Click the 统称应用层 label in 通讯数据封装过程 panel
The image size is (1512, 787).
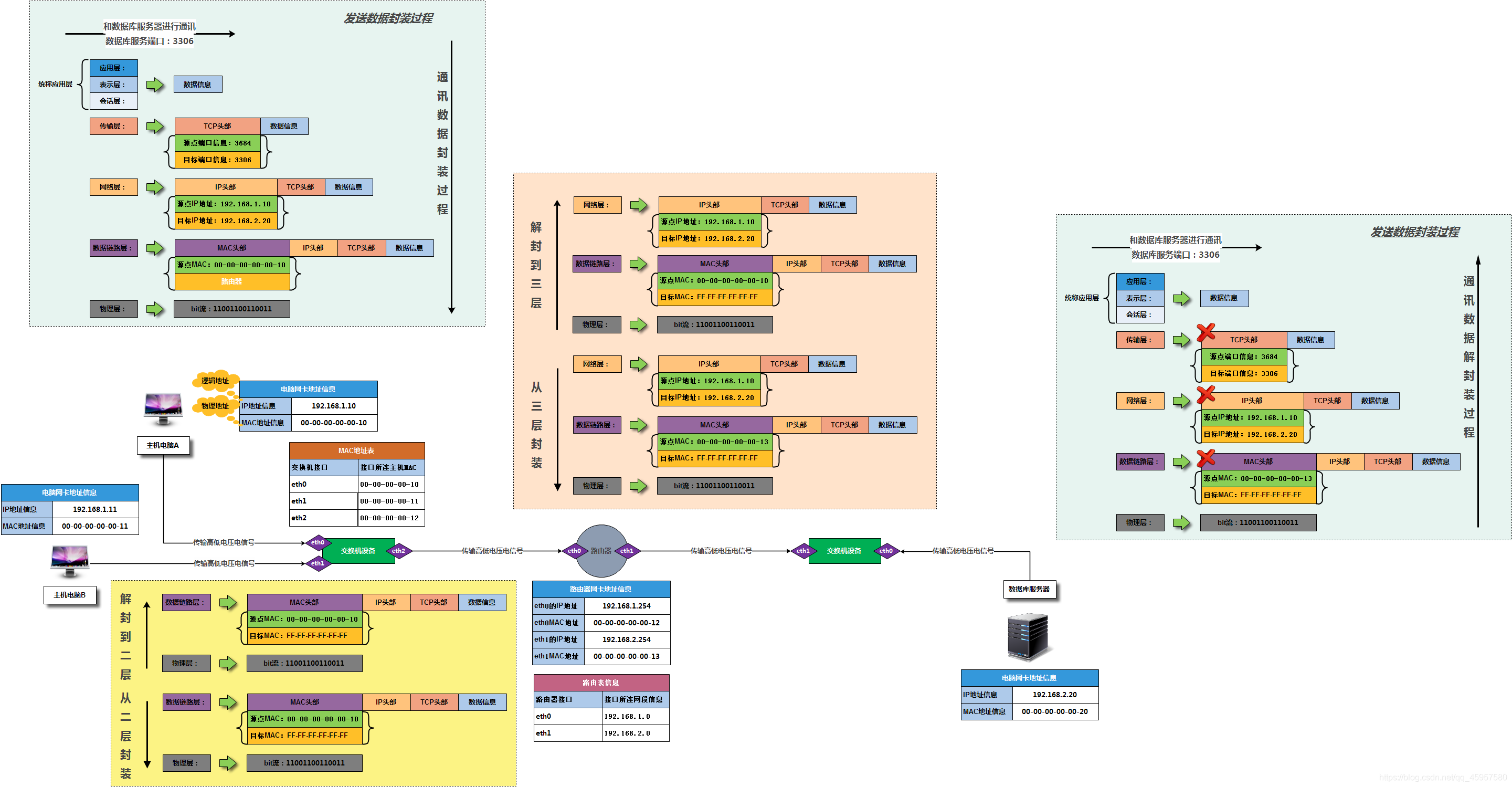pos(56,84)
